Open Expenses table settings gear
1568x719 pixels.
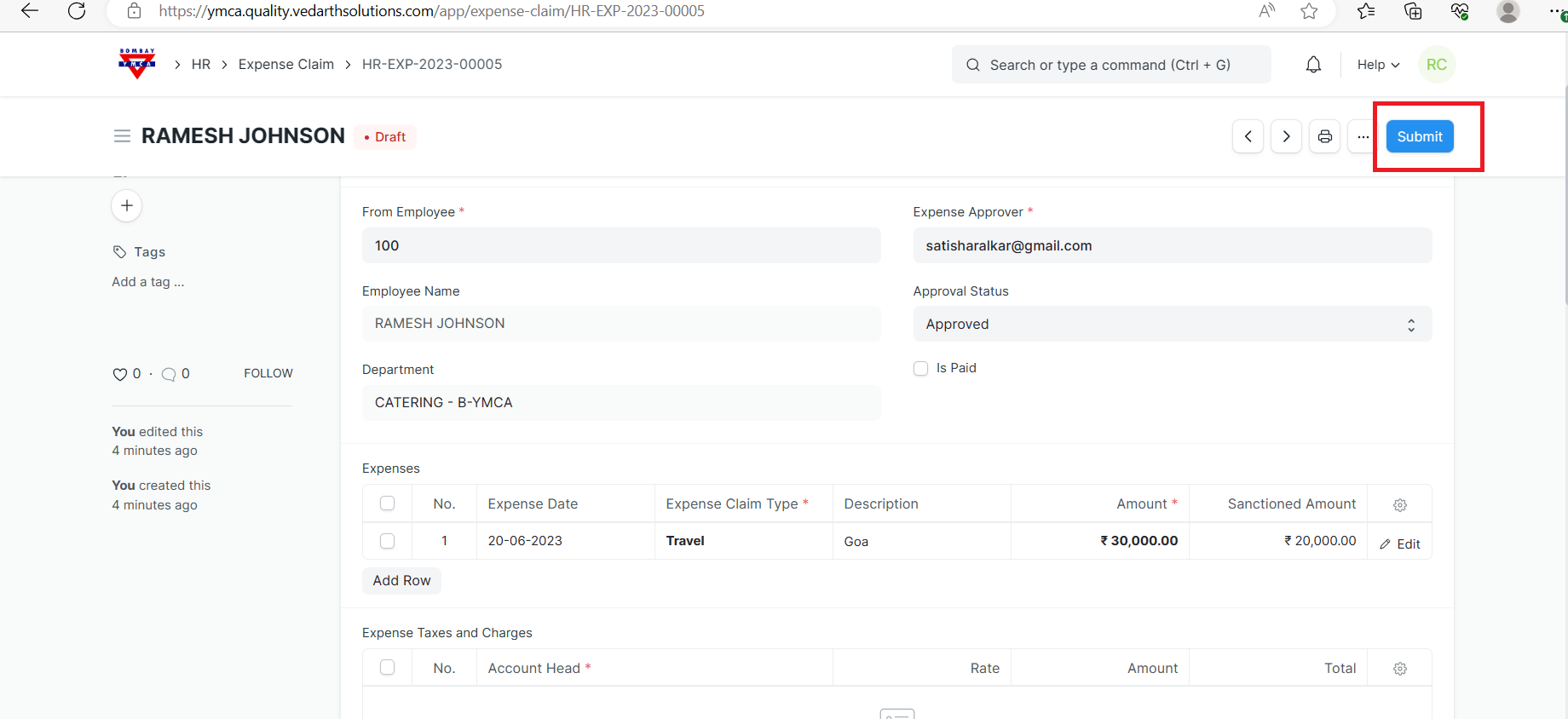pos(1399,504)
